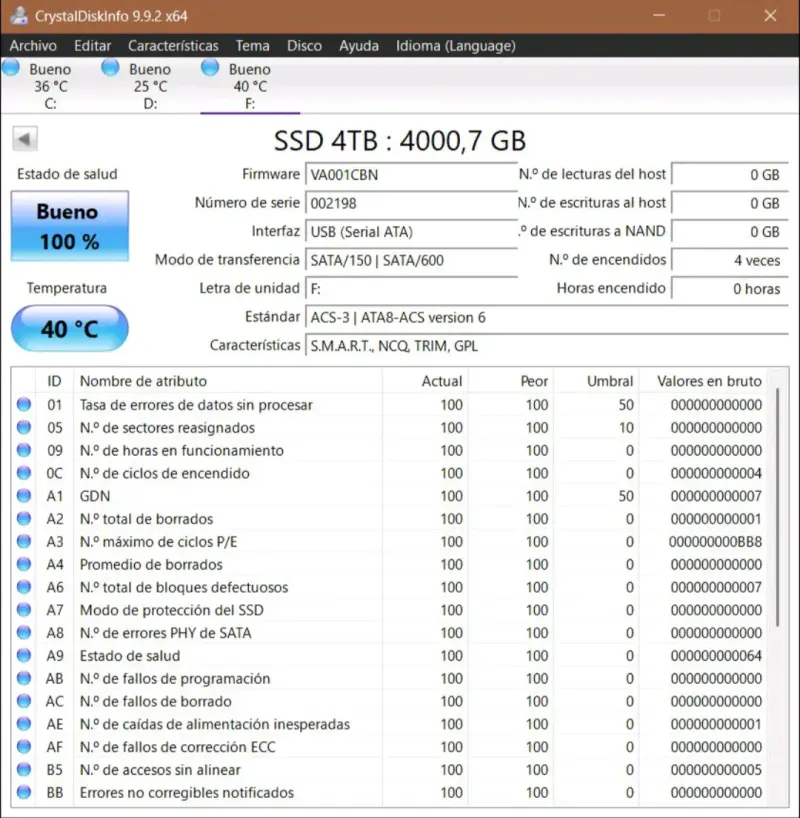
Task: Click the Interfaz field USB (Serial ATA)
Action: click(411, 232)
